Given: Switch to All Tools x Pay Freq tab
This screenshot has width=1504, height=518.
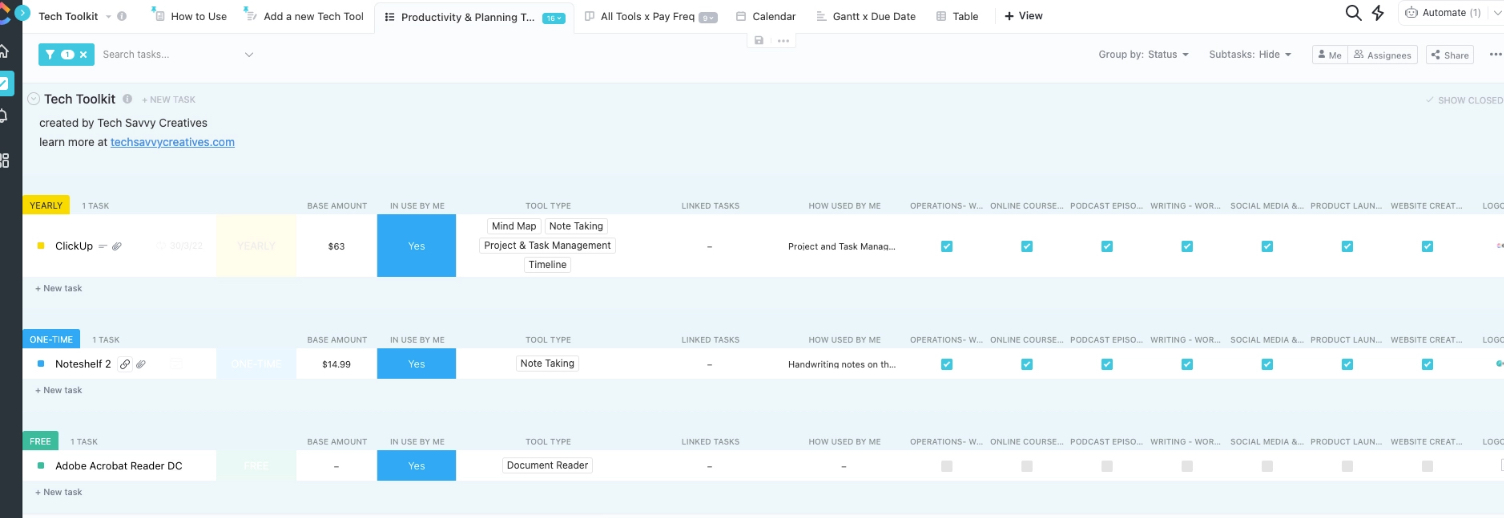Looking at the screenshot, I should coord(641,17).
